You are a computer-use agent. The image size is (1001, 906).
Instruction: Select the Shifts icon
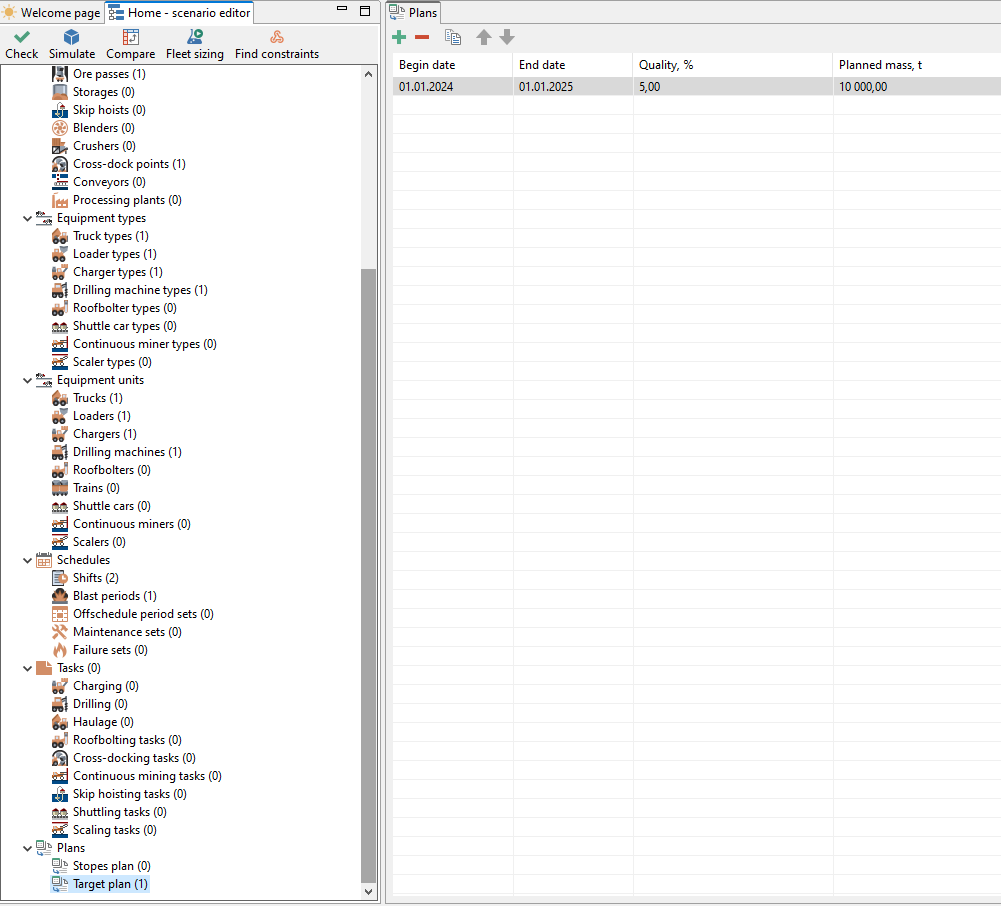click(x=60, y=578)
